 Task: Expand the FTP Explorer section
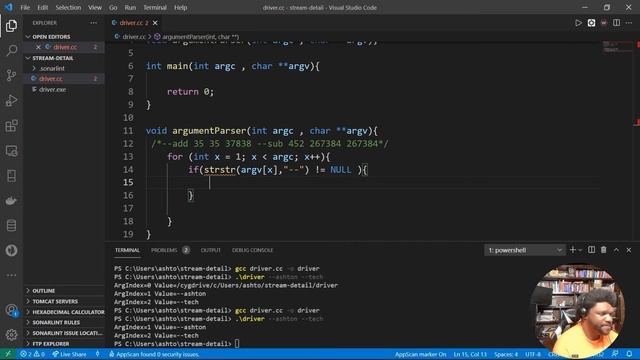pos(51,344)
